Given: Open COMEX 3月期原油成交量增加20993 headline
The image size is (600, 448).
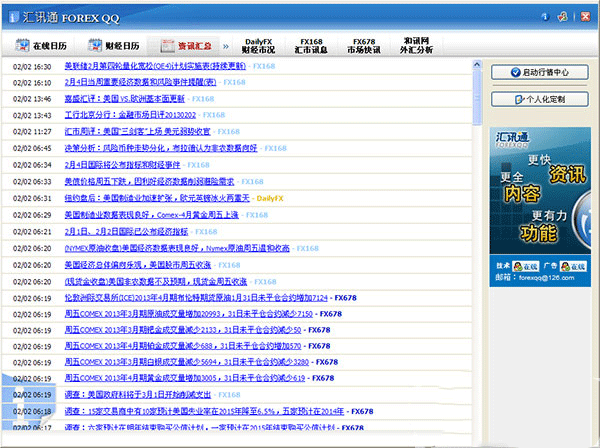Looking at the screenshot, I should [189, 314].
